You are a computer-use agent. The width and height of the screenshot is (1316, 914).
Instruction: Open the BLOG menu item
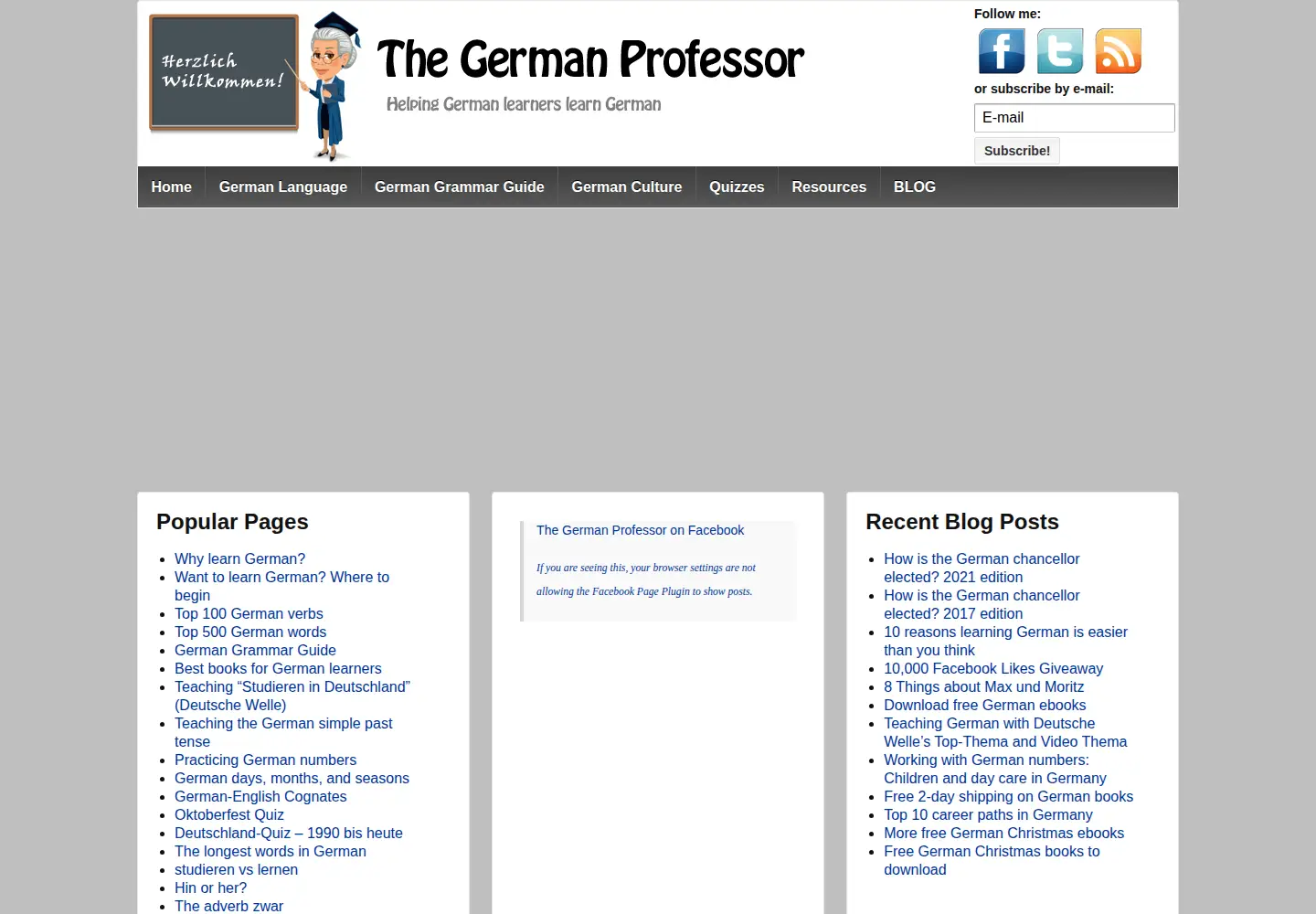(x=915, y=186)
